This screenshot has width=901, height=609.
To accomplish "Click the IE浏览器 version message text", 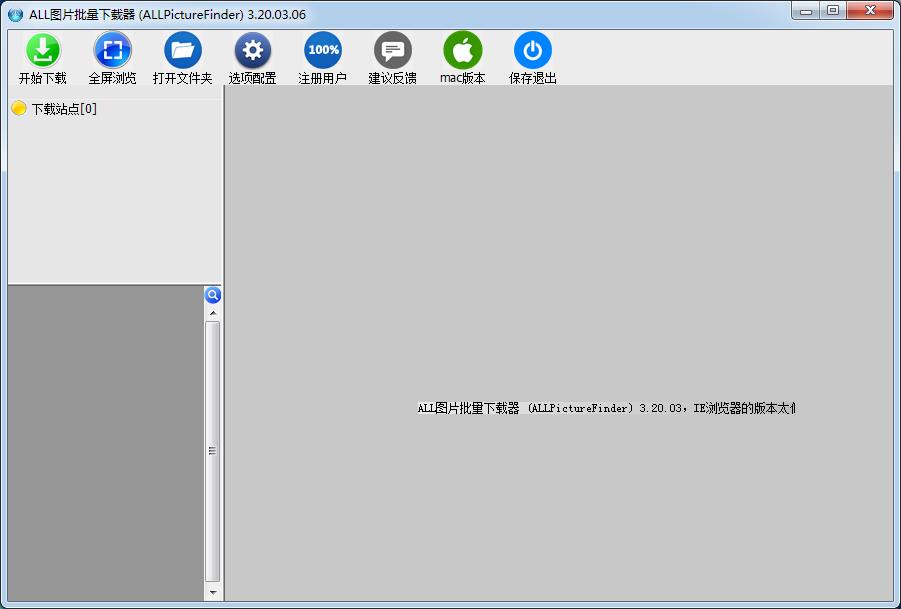I will pyautogui.click(x=606, y=408).
